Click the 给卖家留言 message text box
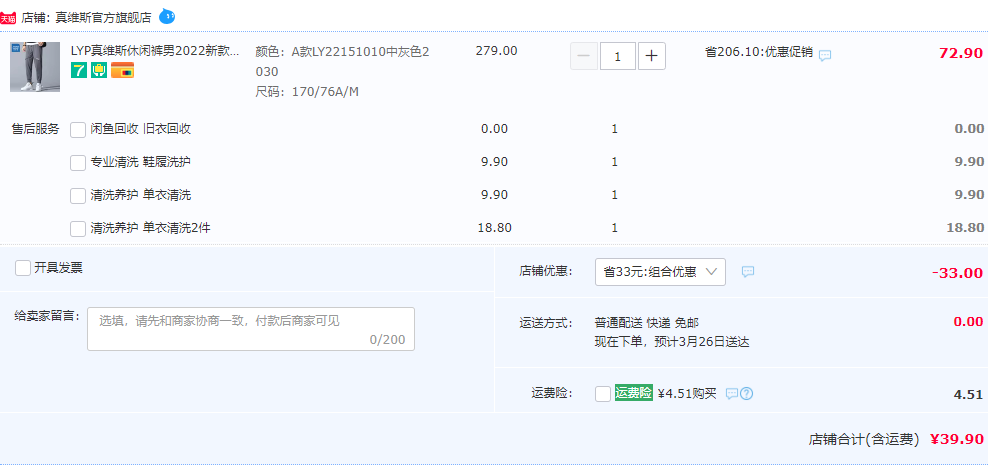Screen dimensions: 988x465 coord(251,329)
